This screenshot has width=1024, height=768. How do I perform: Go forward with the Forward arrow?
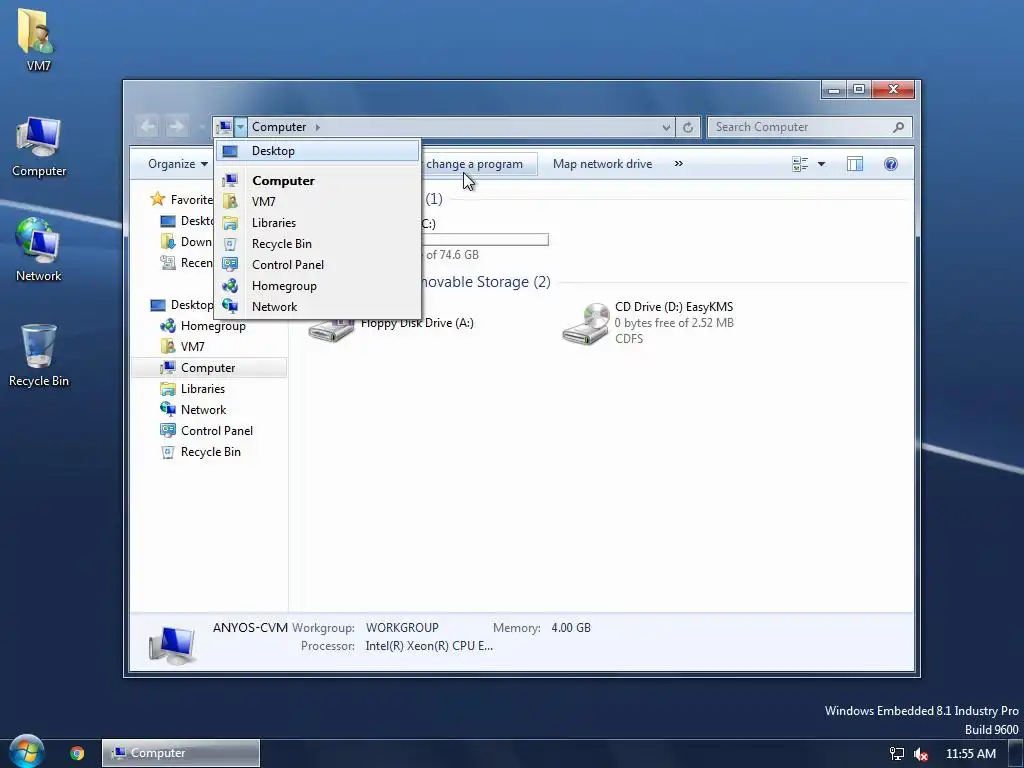point(176,127)
